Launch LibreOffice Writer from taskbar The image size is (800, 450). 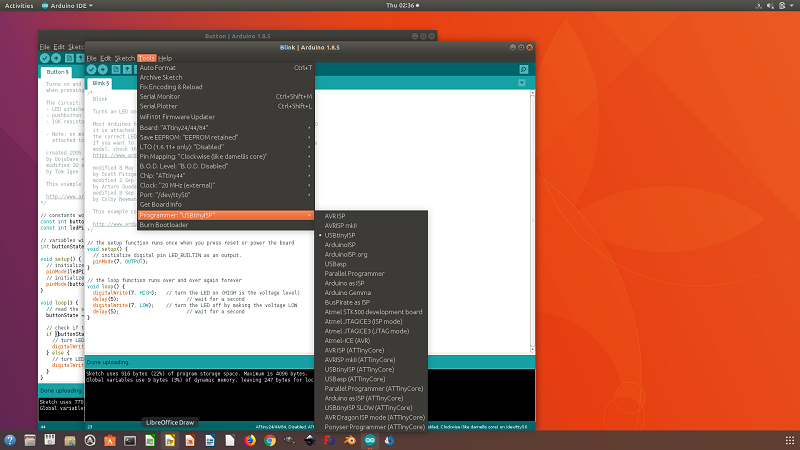[x=210, y=440]
